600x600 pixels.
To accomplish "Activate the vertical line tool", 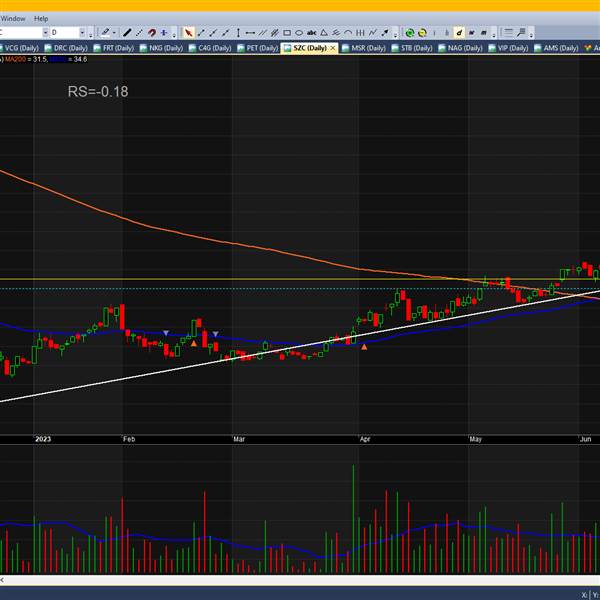I will click(x=238, y=33).
